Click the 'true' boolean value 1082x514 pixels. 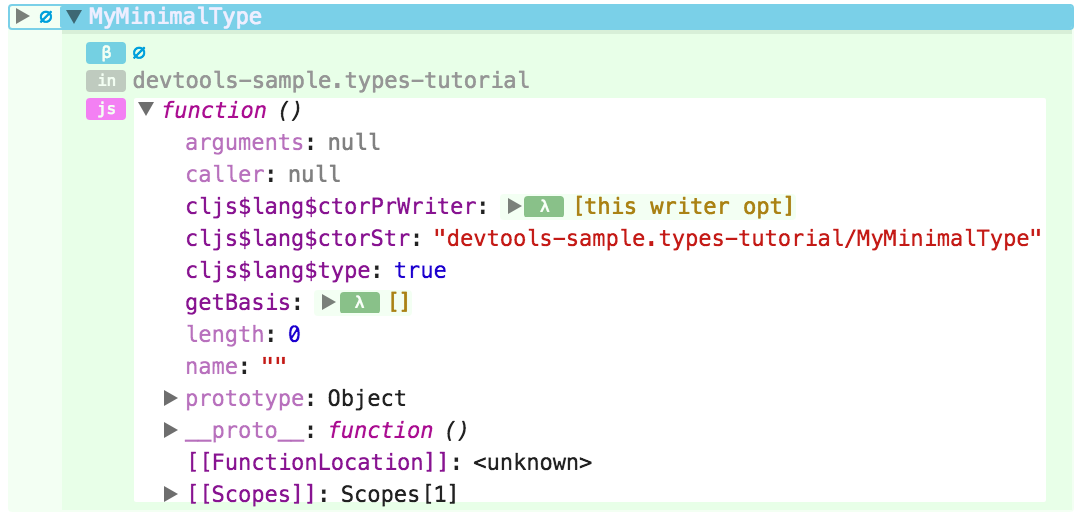point(420,270)
